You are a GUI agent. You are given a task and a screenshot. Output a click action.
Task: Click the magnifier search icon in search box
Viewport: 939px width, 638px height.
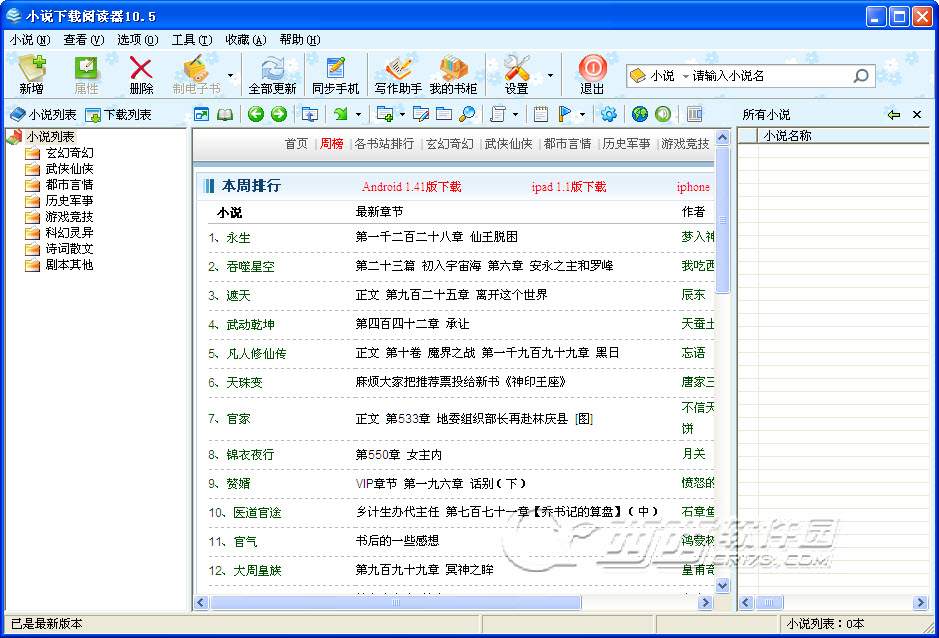[860, 76]
